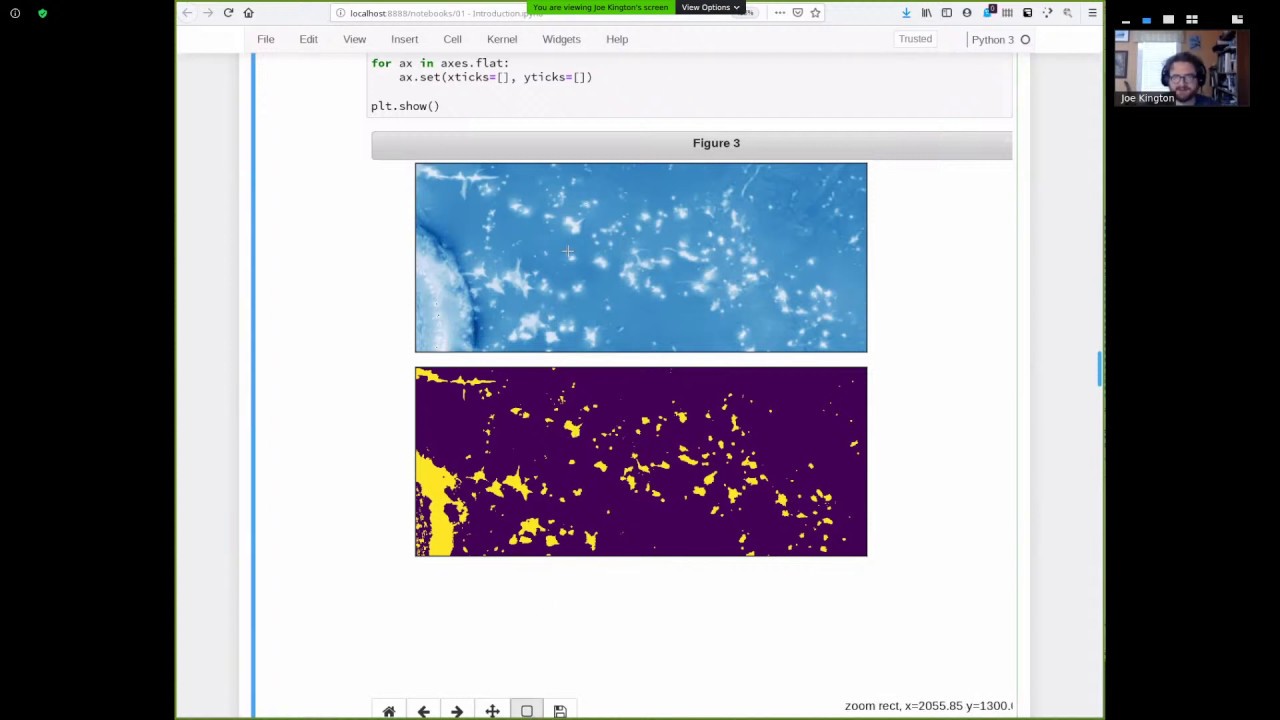Open Zoom View Options dropdown
The height and width of the screenshot is (720, 1280).
click(x=710, y=7)
